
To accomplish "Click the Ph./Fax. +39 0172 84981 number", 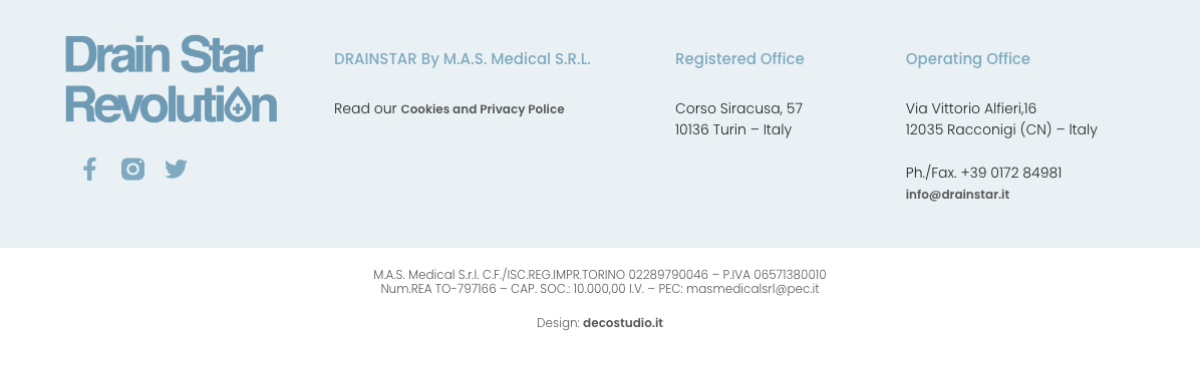I will point(984,173).
